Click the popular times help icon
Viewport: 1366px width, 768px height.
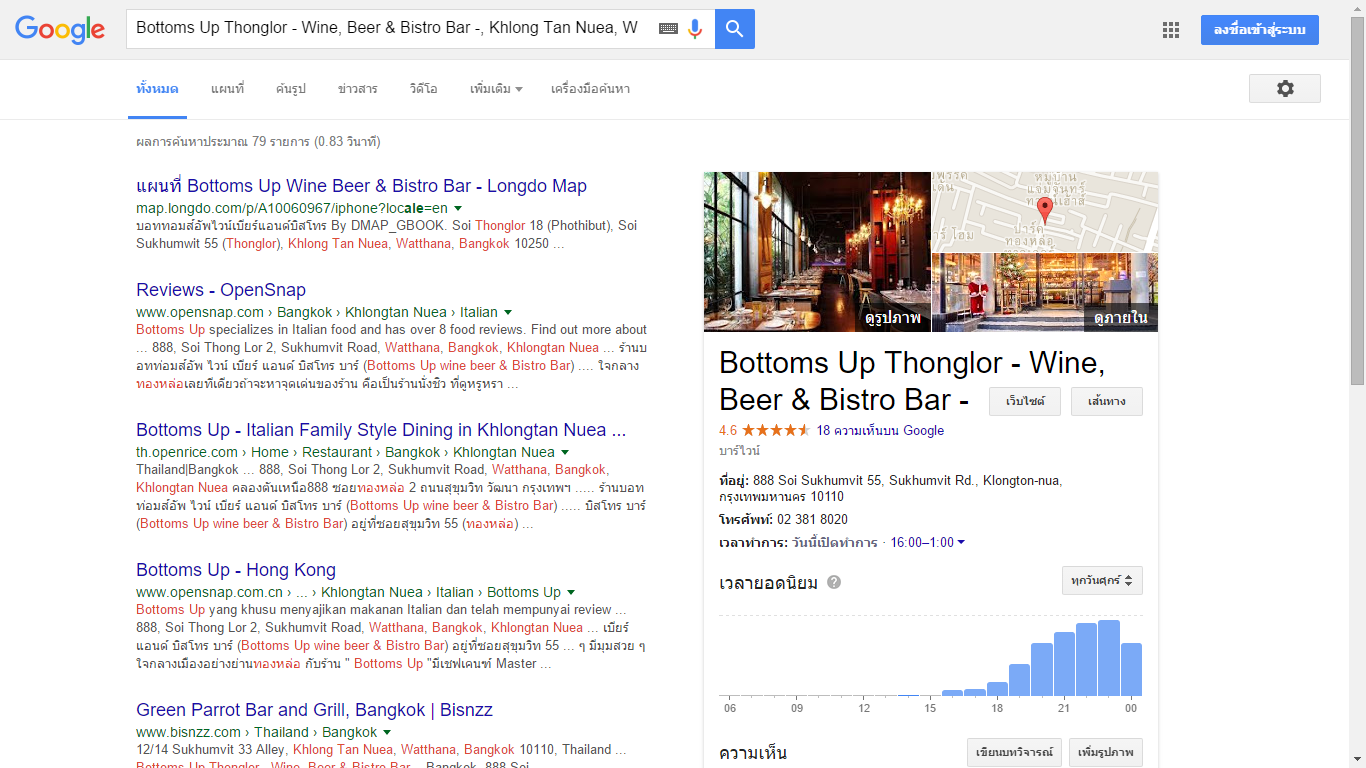(x=834, y=582)
